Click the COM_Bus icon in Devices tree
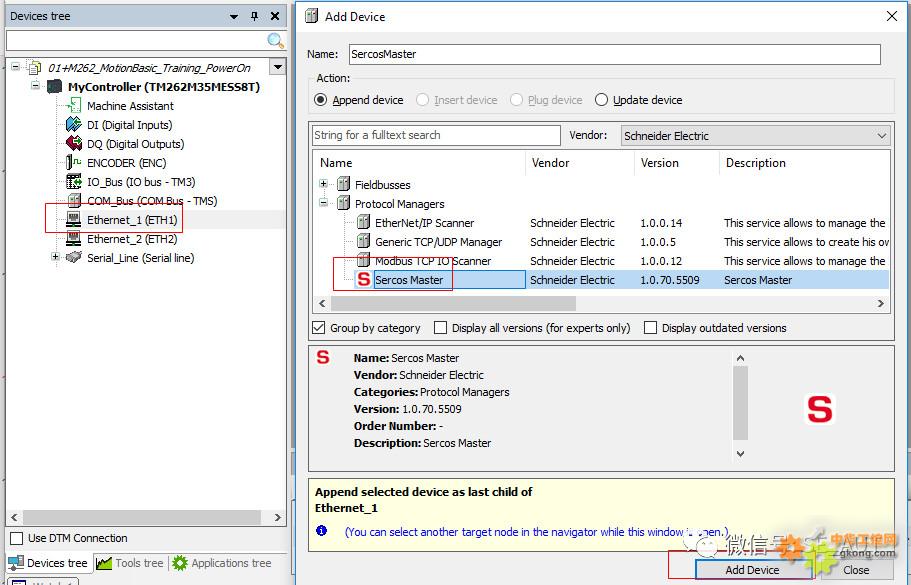This screenshot has height=585, width=911. tap(74, 201)
